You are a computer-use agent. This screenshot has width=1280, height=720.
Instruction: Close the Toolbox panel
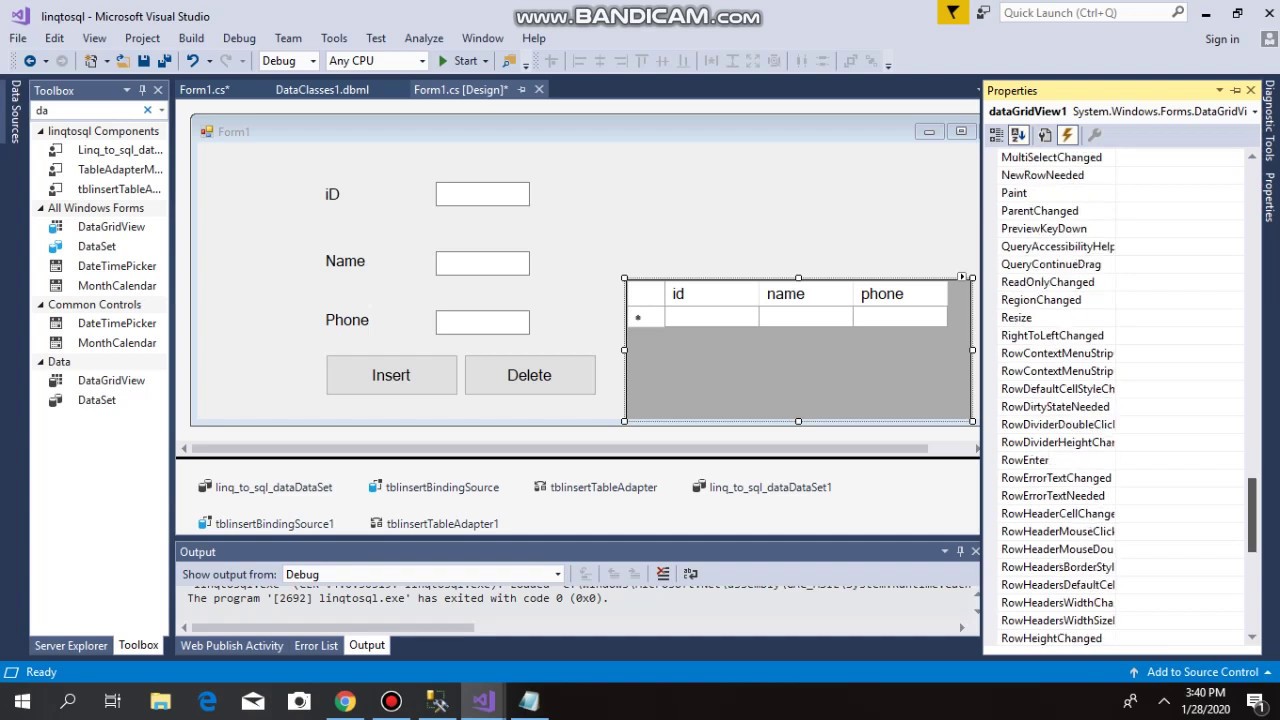coord(158,90)
